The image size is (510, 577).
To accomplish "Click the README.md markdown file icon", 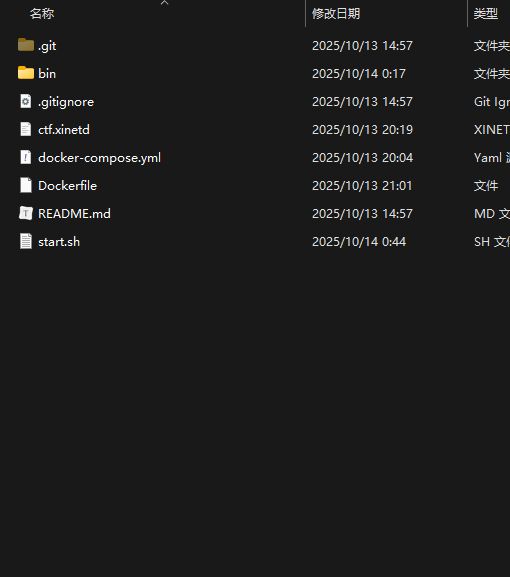I will coord(26,213).
